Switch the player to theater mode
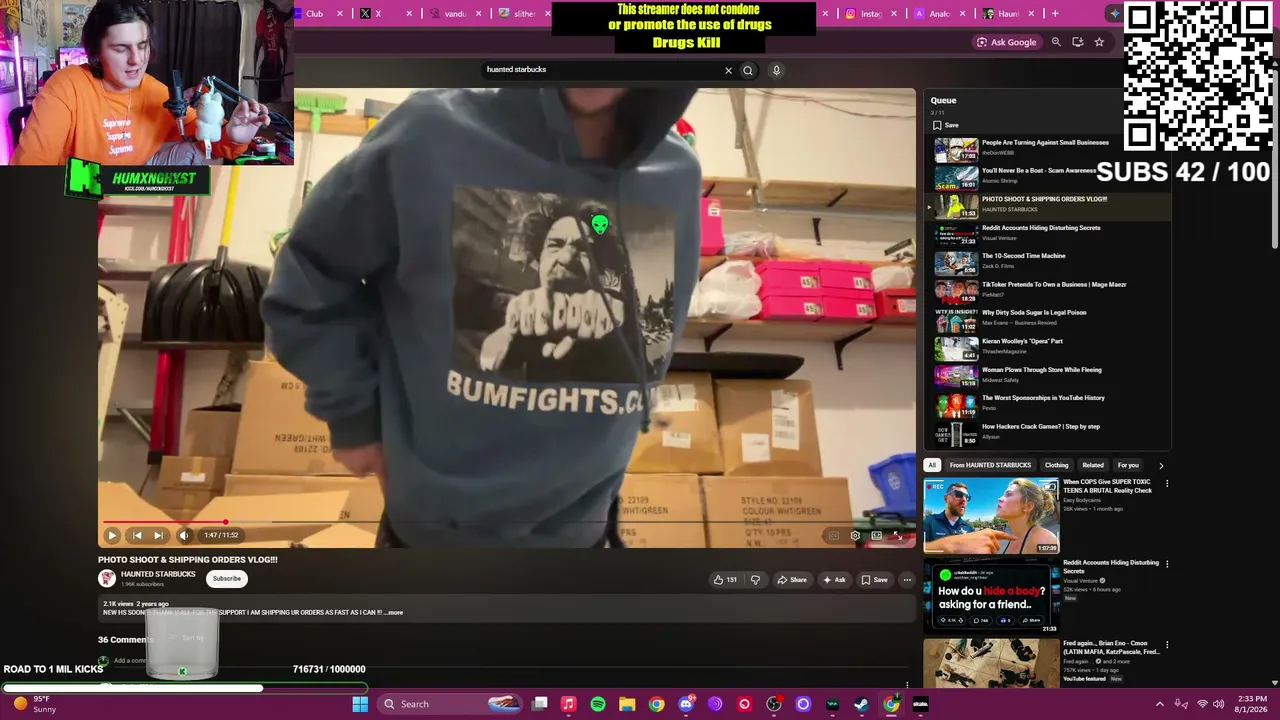 pos(876,536)
